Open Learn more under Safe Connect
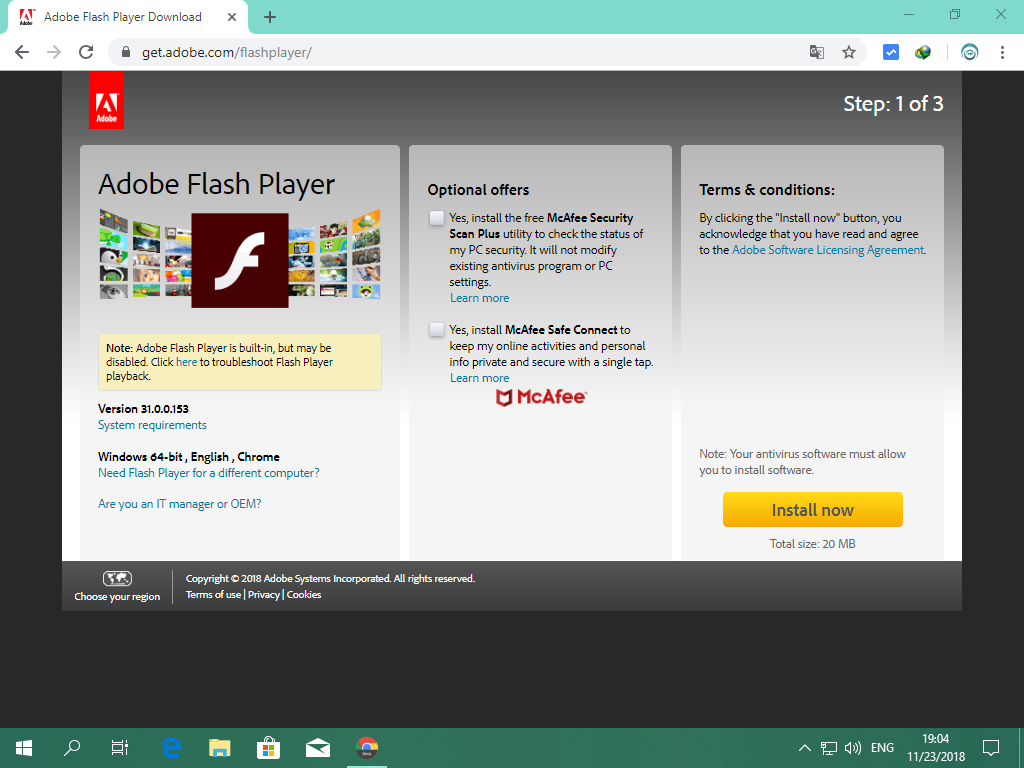 tap(479, 378)
